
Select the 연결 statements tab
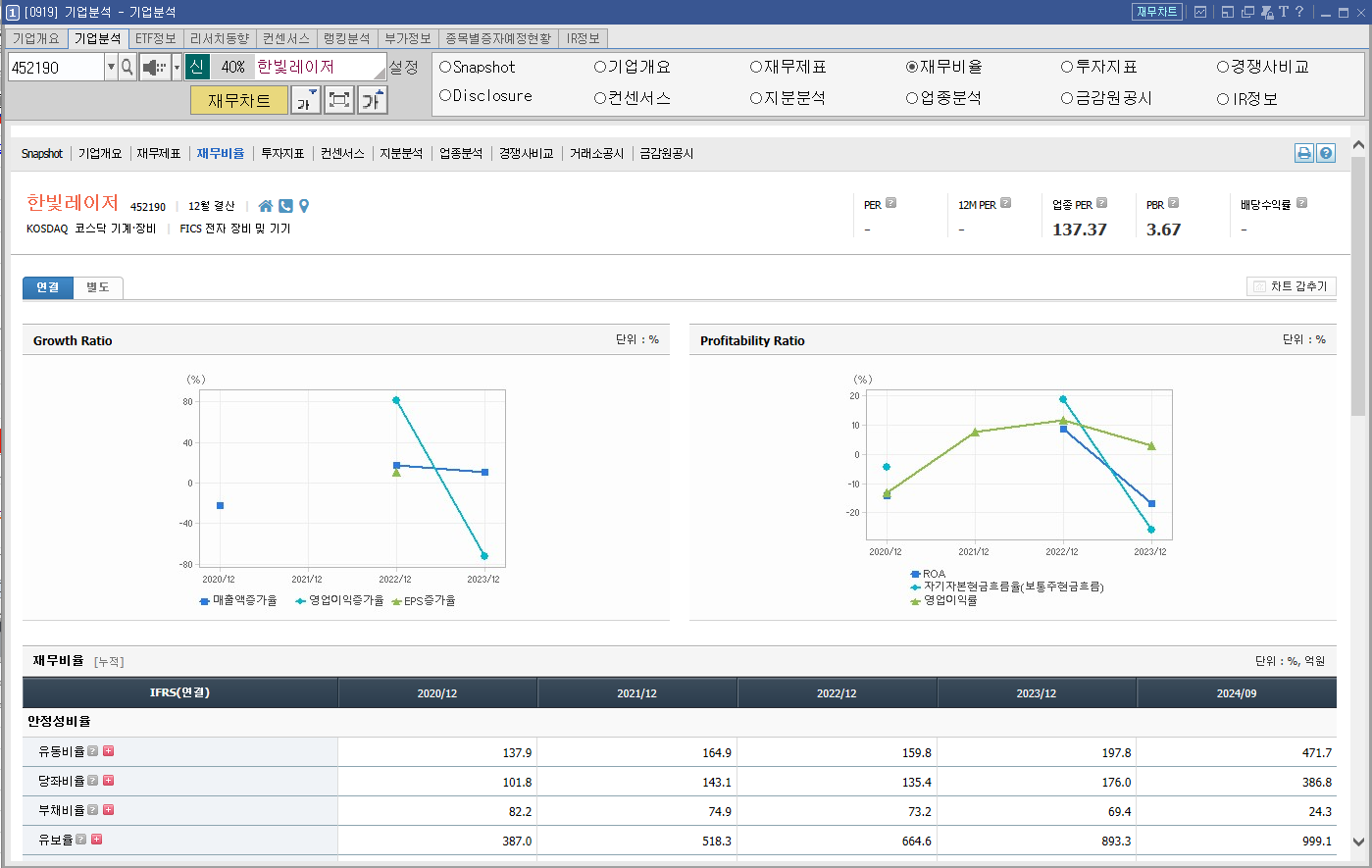pyautogui.click(x=48, y=287)
